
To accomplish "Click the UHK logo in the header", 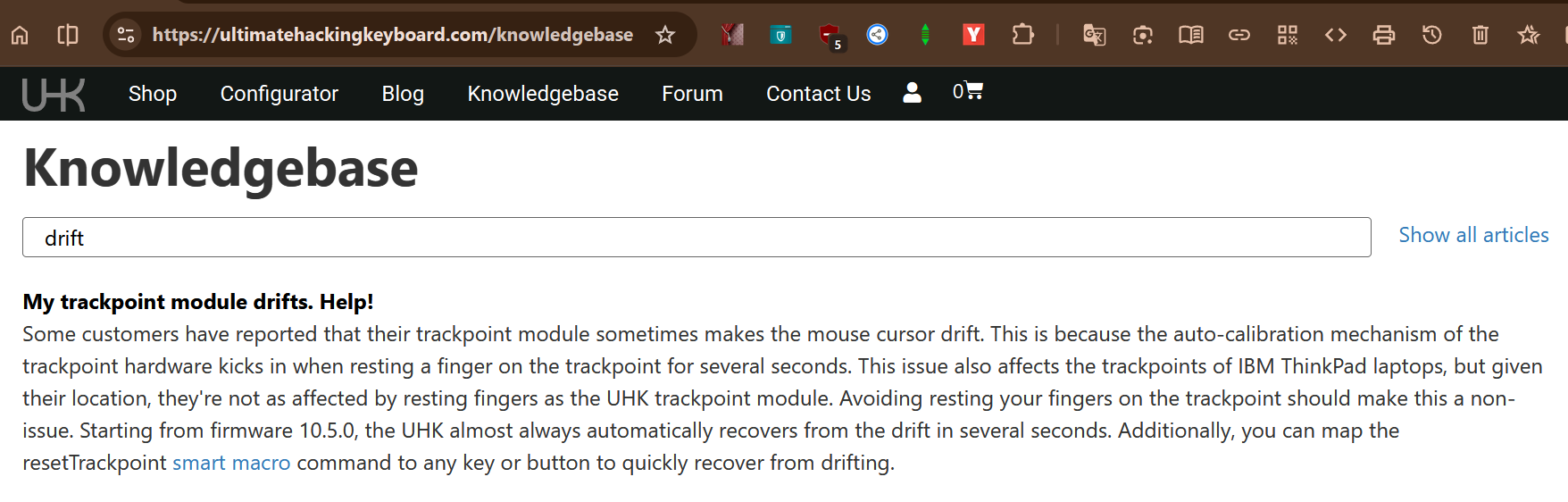I will tap(54, 94).
